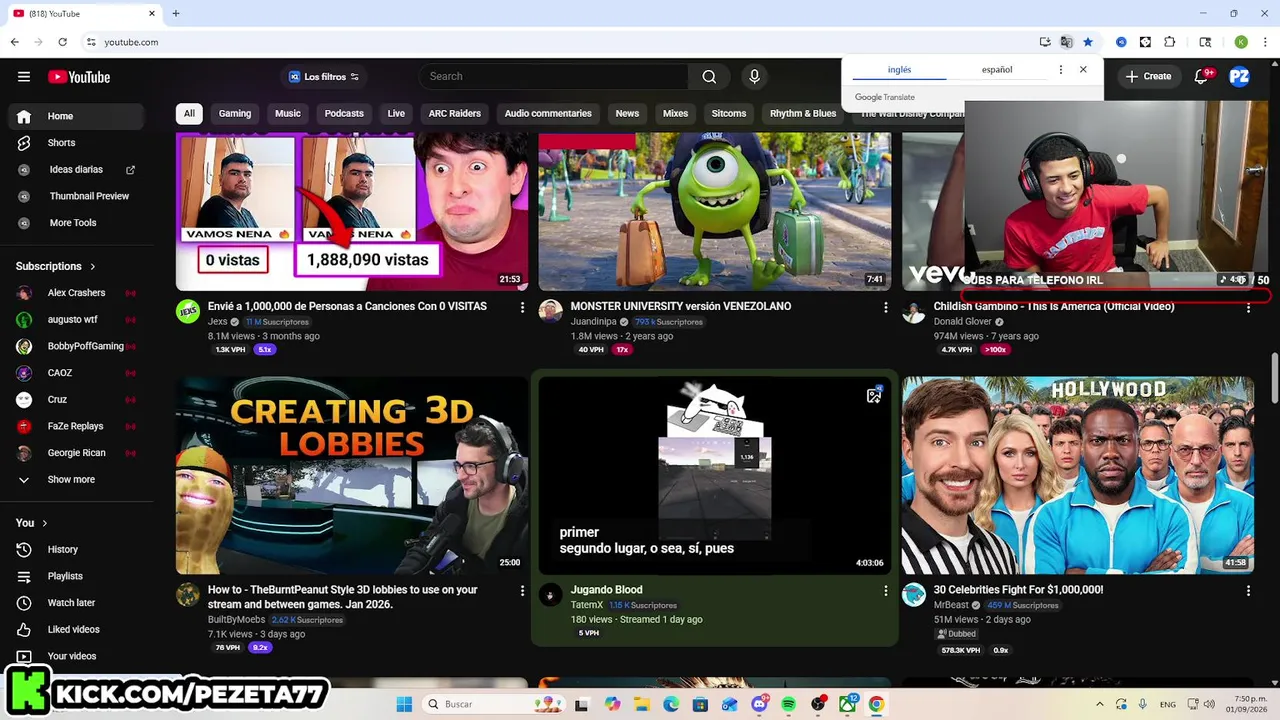1280x720 pixels.
Task: Expand Show more subscriptions
Action: pos(73,480)
